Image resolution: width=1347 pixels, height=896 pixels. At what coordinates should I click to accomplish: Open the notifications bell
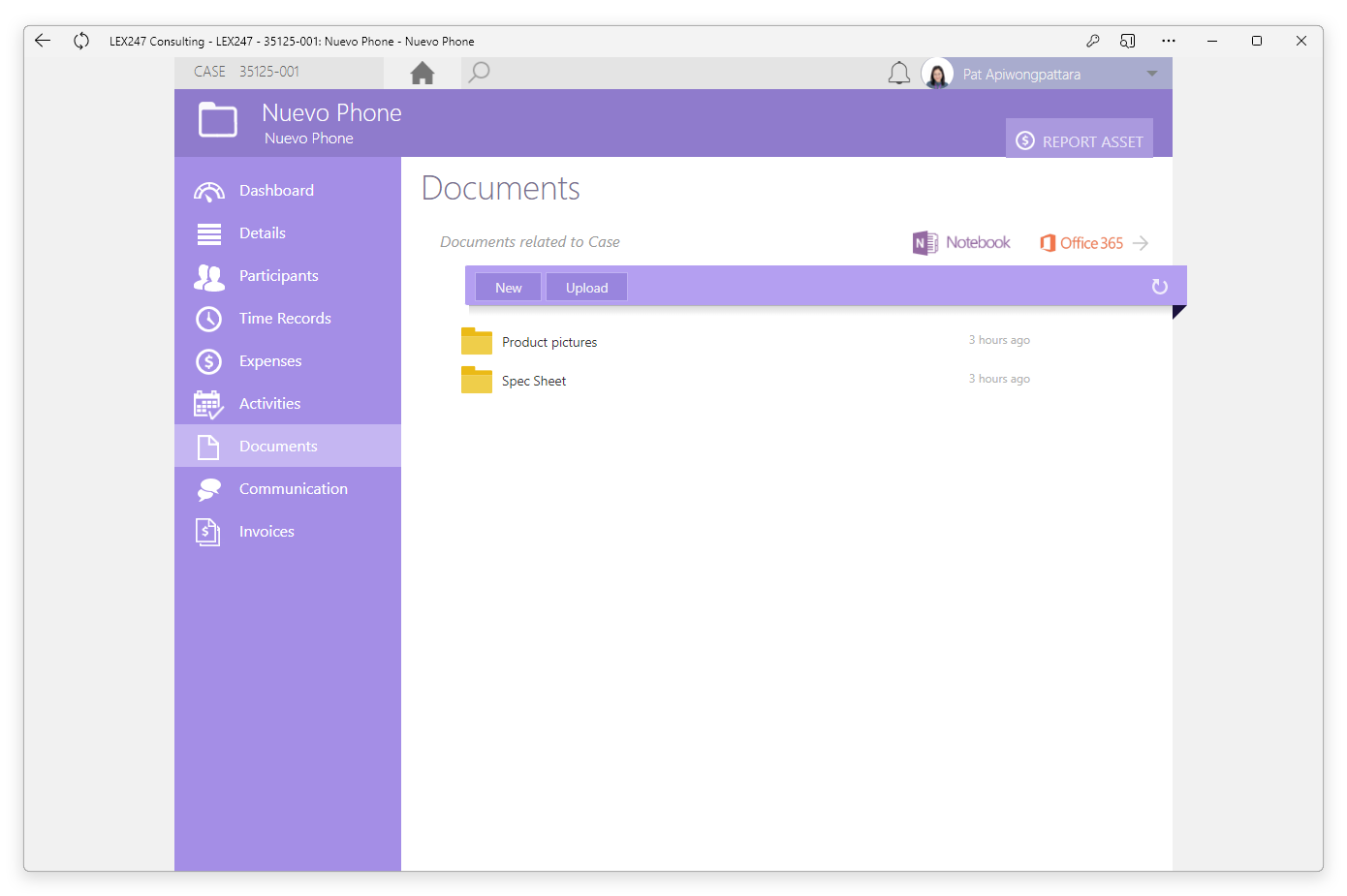tap(899, 74)
